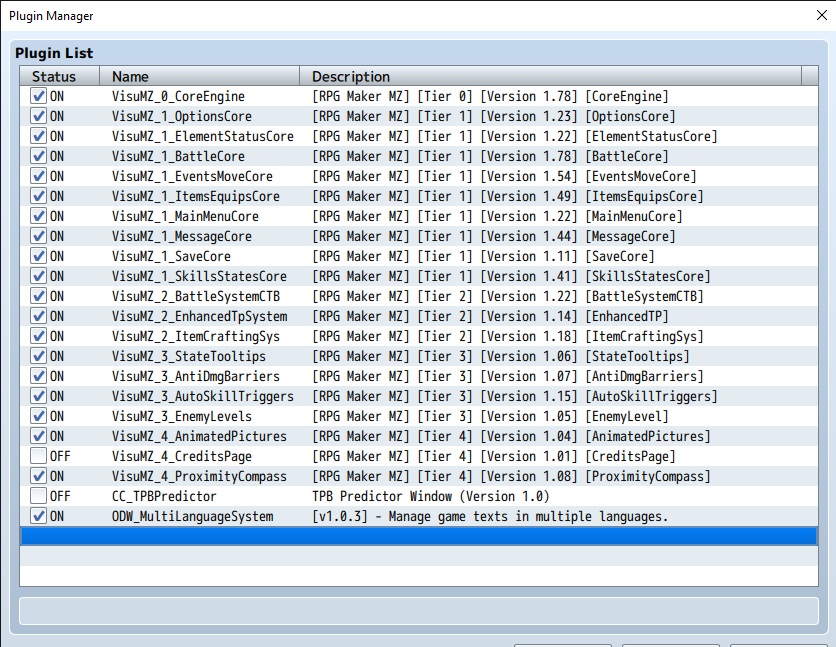
Task: Click the [SaveCore] Version 1.11 description
Action: coord(483,256)
